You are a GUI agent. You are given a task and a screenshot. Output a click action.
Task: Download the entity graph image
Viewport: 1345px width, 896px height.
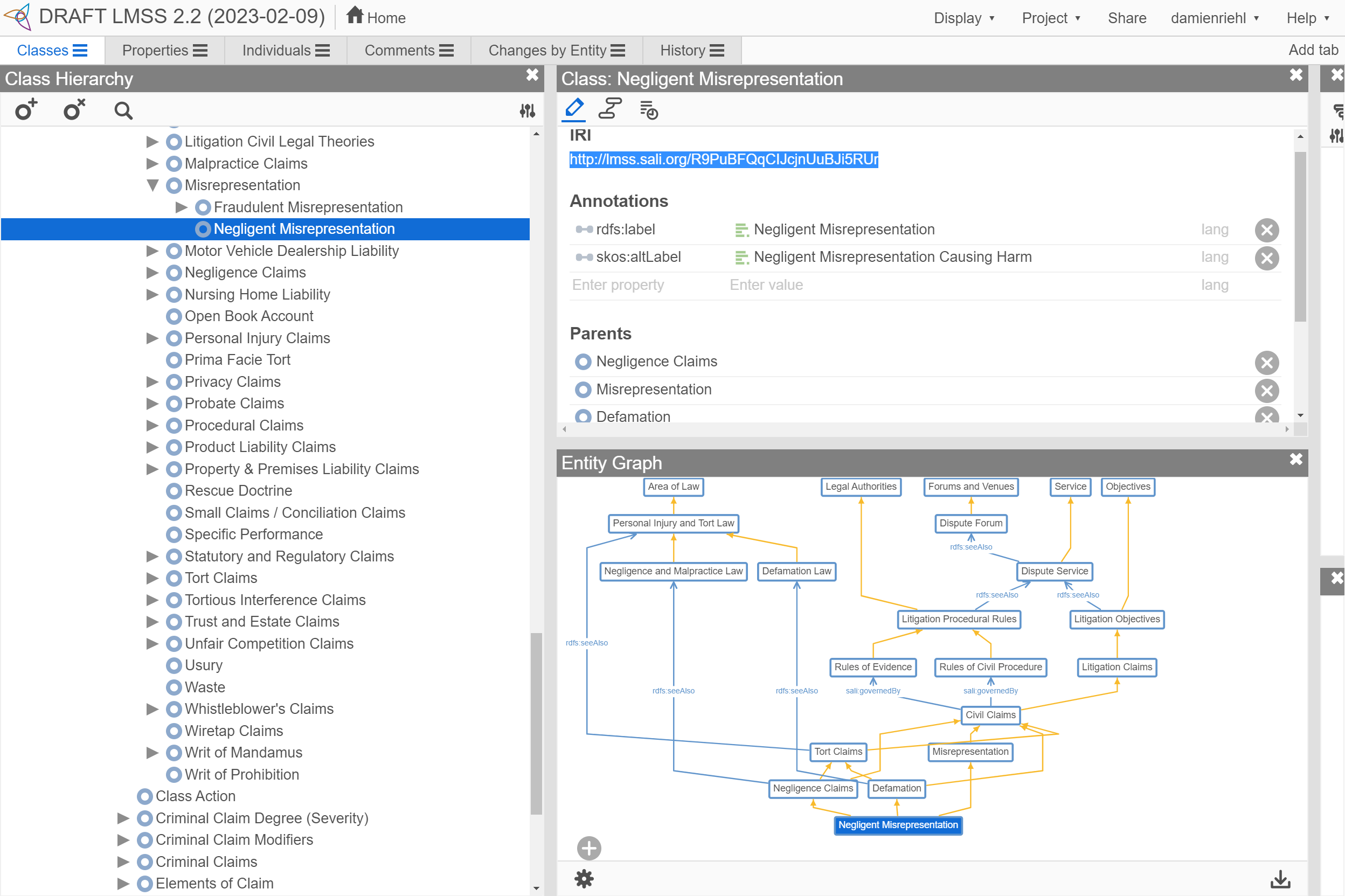(x=1280, y=879)
